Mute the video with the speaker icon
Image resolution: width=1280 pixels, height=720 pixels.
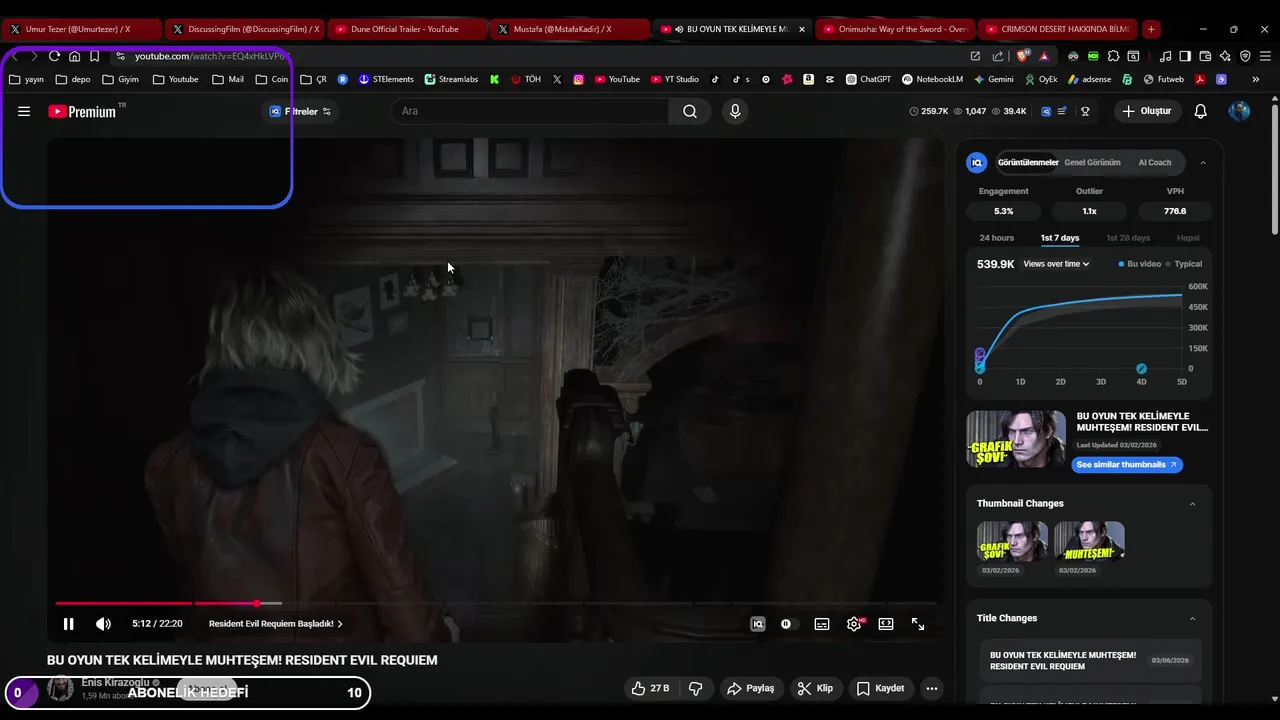[x=103, y=624]
